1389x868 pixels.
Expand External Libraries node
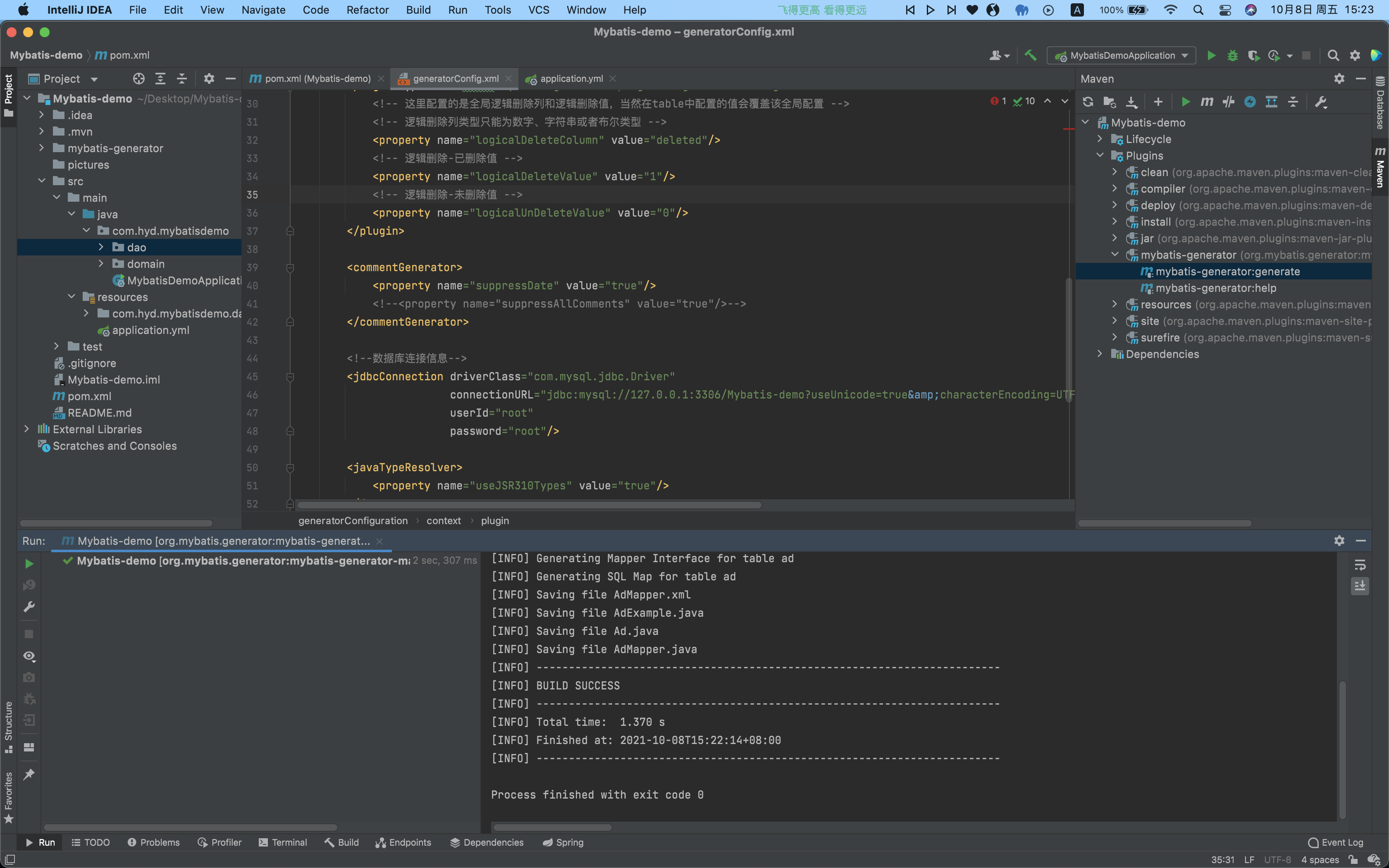[26, 429]
